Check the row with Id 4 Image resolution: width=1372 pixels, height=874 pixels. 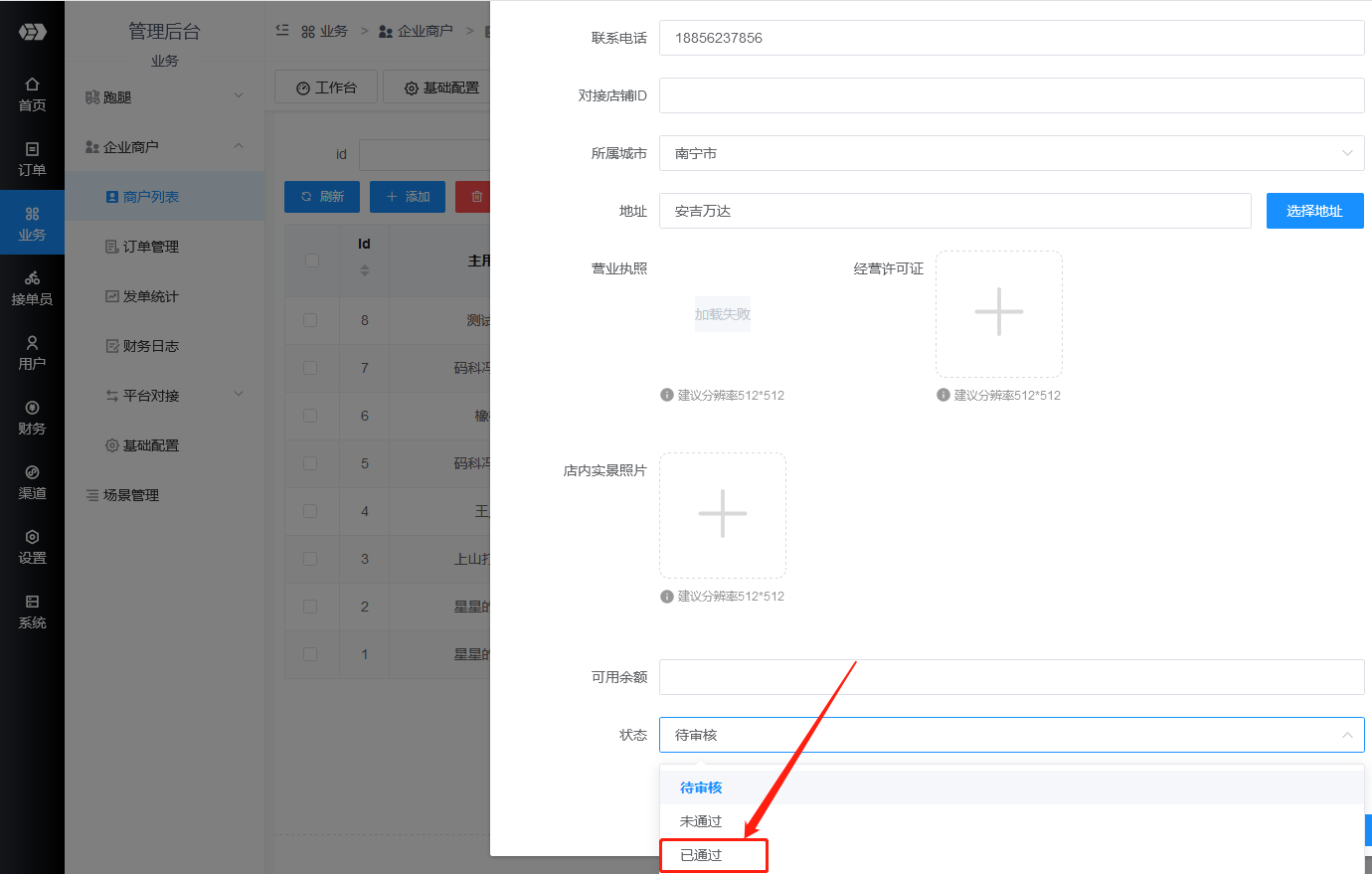(x=310, y=511)
